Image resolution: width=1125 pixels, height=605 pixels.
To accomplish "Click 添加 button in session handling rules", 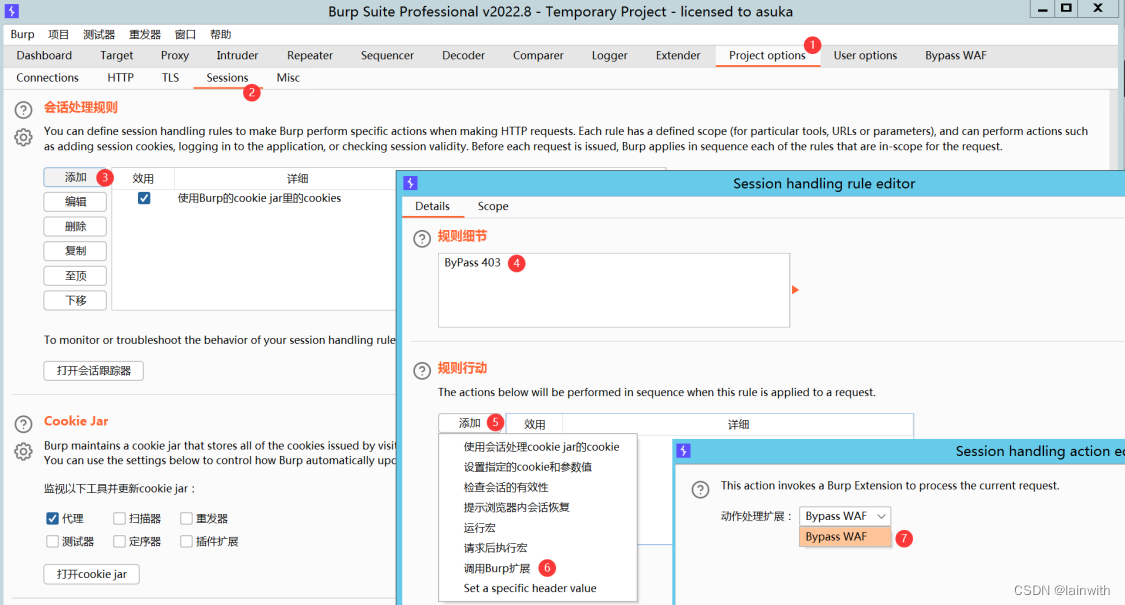I will 75,177.
